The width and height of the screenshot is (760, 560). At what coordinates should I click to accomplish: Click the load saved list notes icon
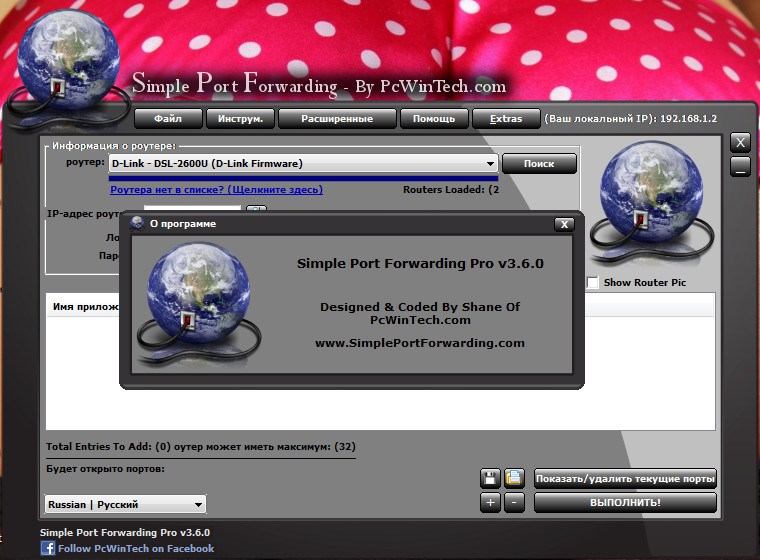[x=514, y=478]
